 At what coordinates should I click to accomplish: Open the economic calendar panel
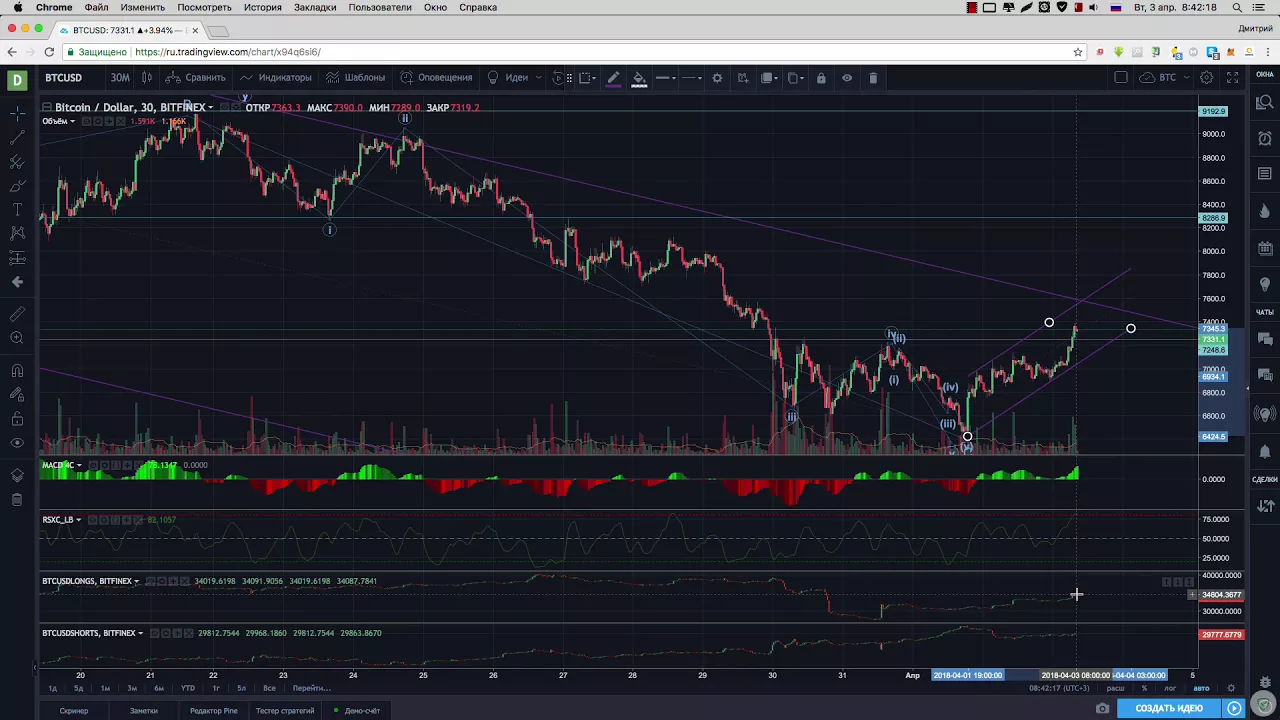1265,249
